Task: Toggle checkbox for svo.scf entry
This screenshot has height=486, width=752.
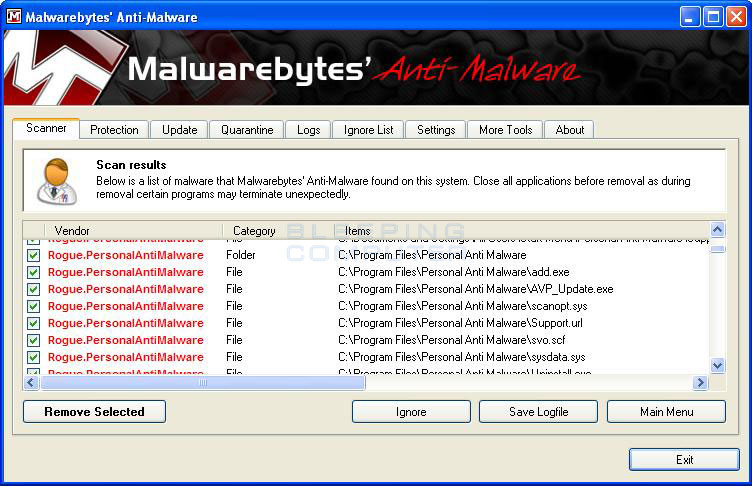Action: (x=33, y=340)
